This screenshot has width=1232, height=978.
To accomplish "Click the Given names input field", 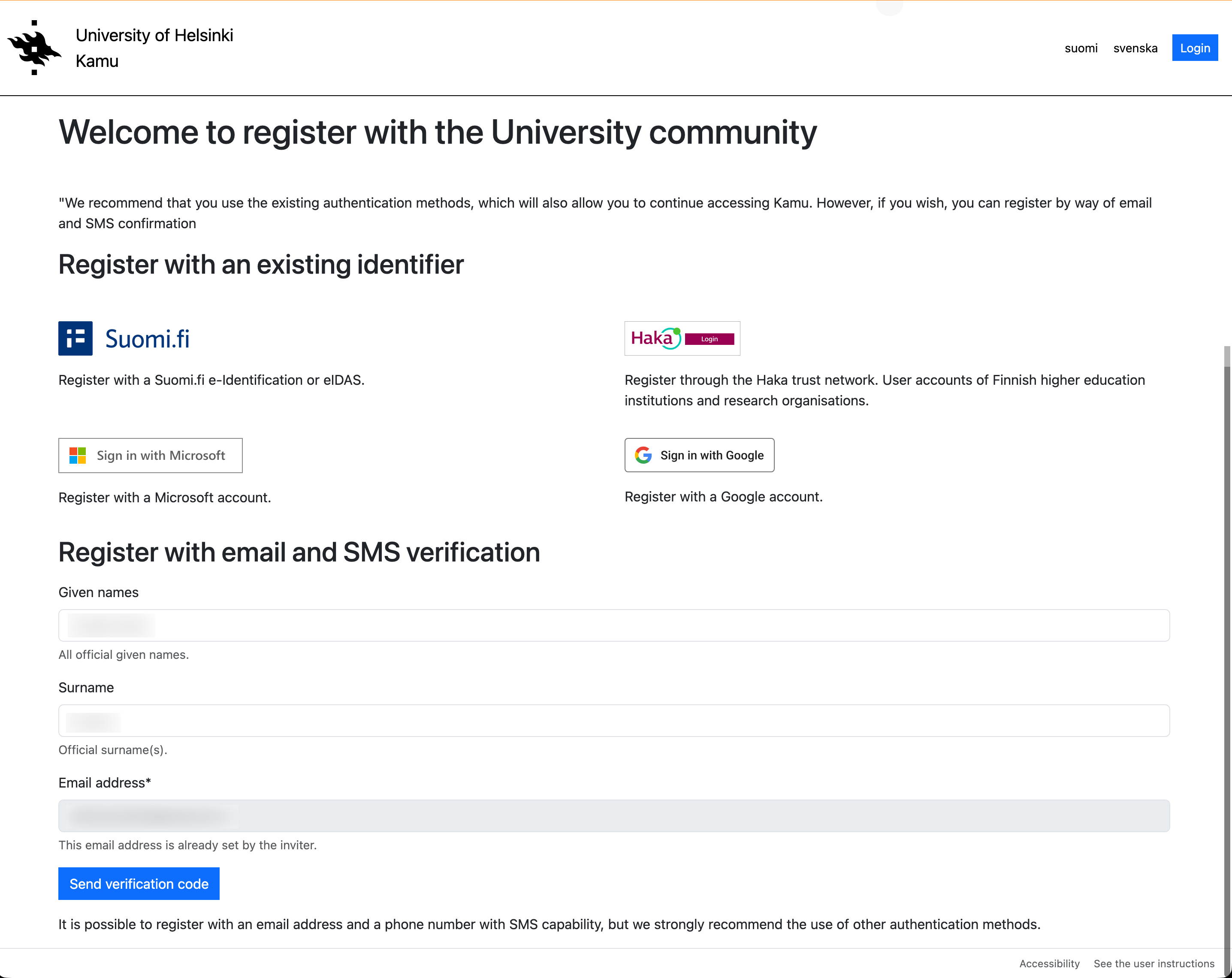I will [614, 625].
